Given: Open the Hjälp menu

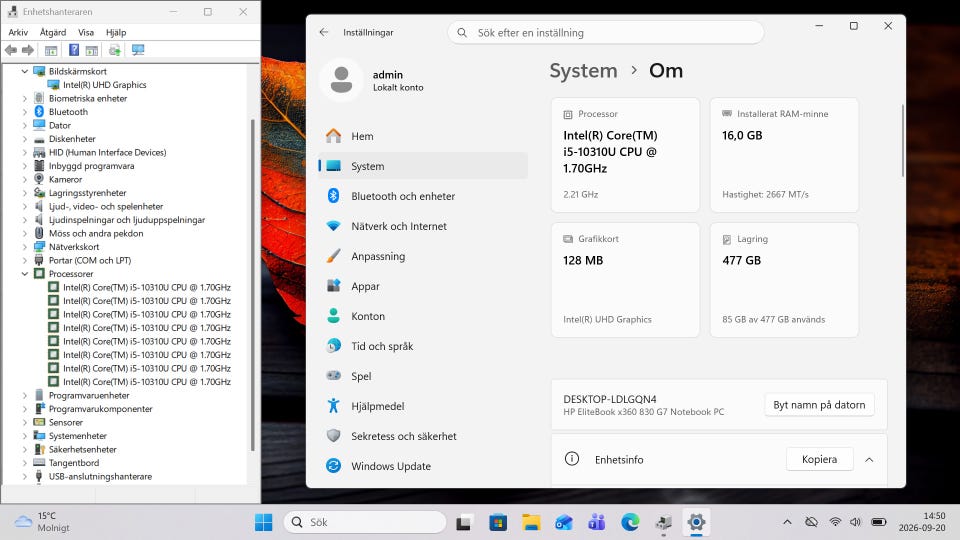Looking at the screenshot, I should (x=116, y=32).
